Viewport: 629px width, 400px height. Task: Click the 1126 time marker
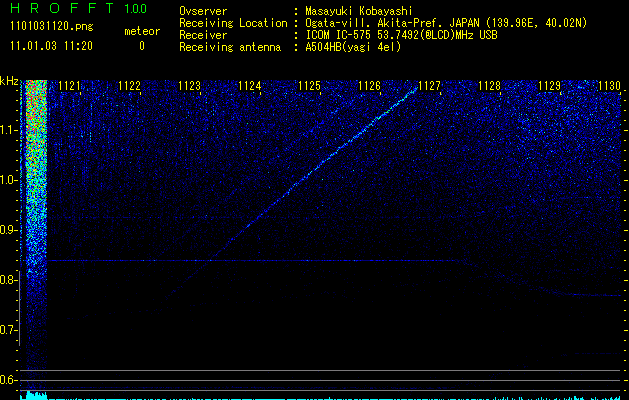tap(369, 86)
